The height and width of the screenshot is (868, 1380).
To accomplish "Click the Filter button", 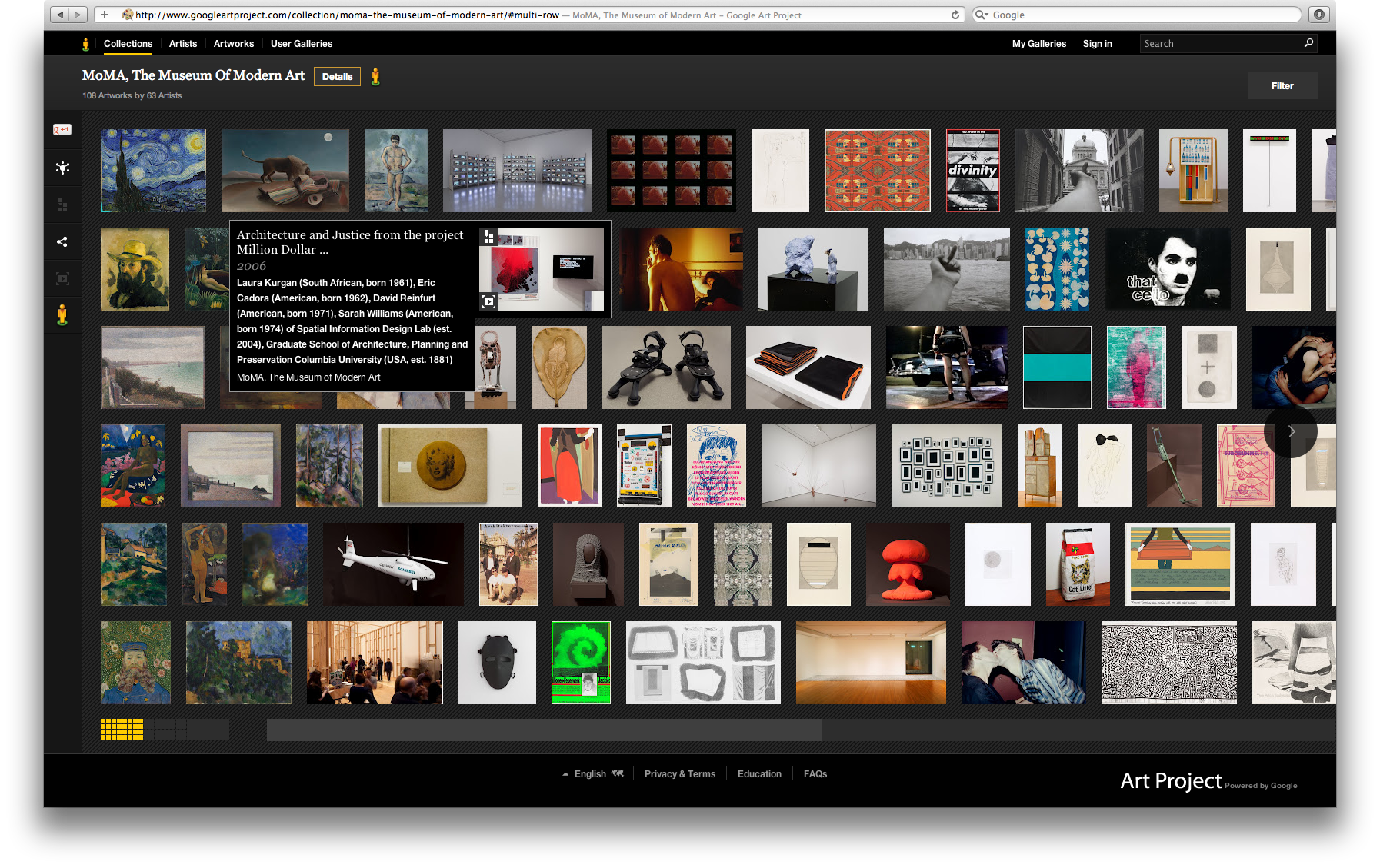I will tap(1282, 85).
